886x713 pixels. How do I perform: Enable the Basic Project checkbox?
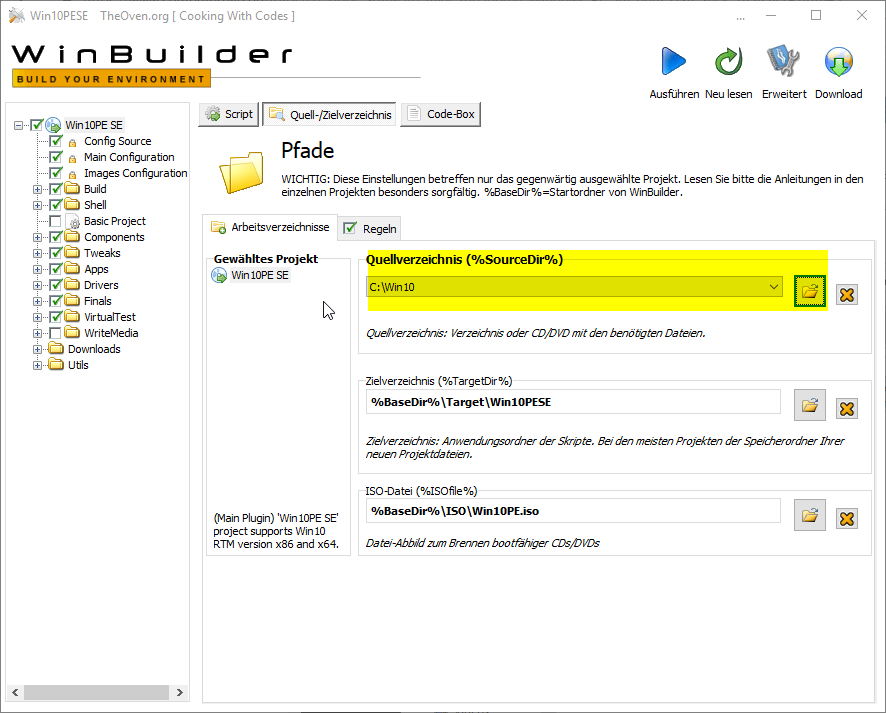point(55,221)
